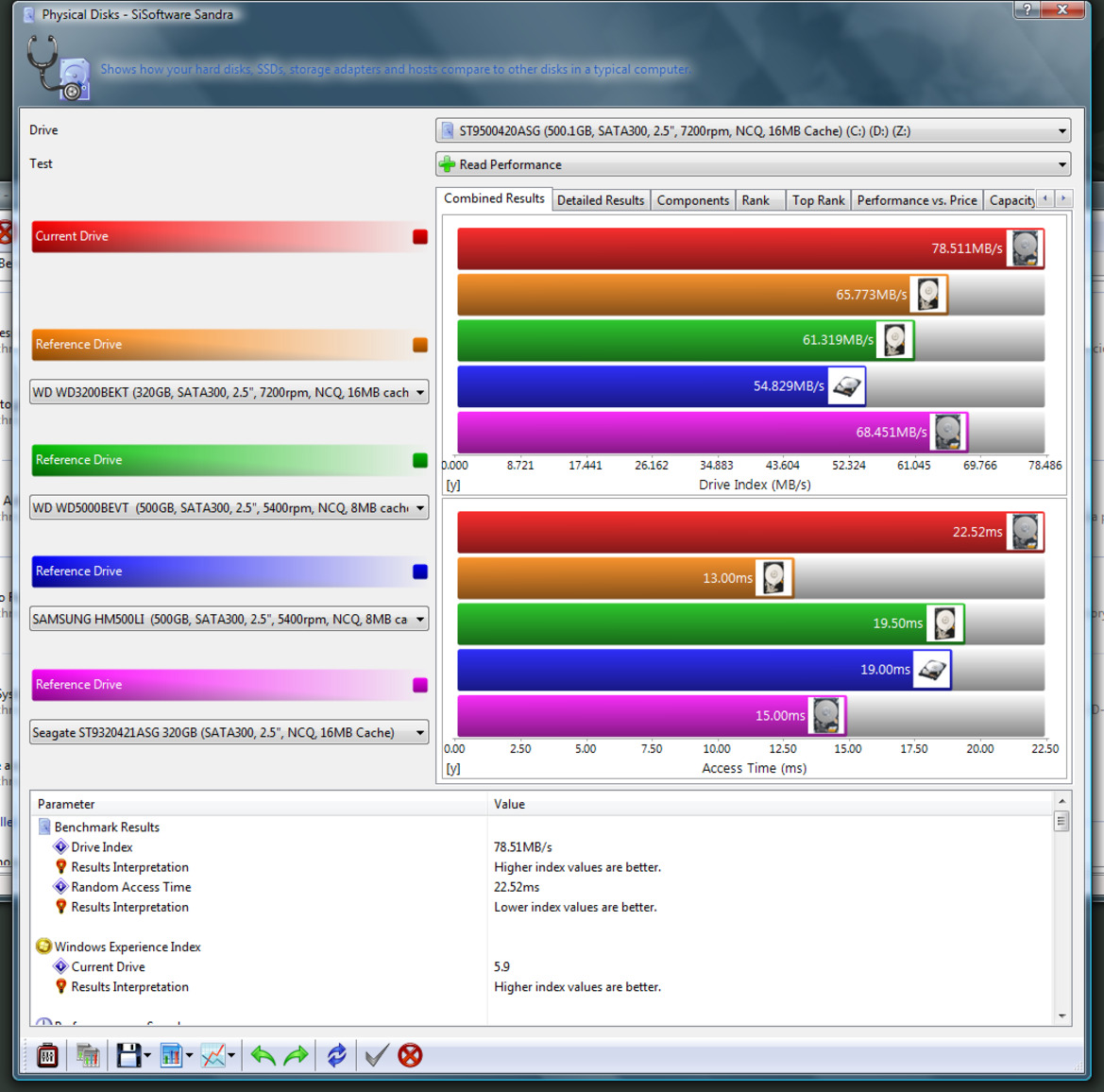Viewport: 1104px width, 1092px height.
Task: Click the 65.773MB/s orange bar drive icon
Action: 928,295
